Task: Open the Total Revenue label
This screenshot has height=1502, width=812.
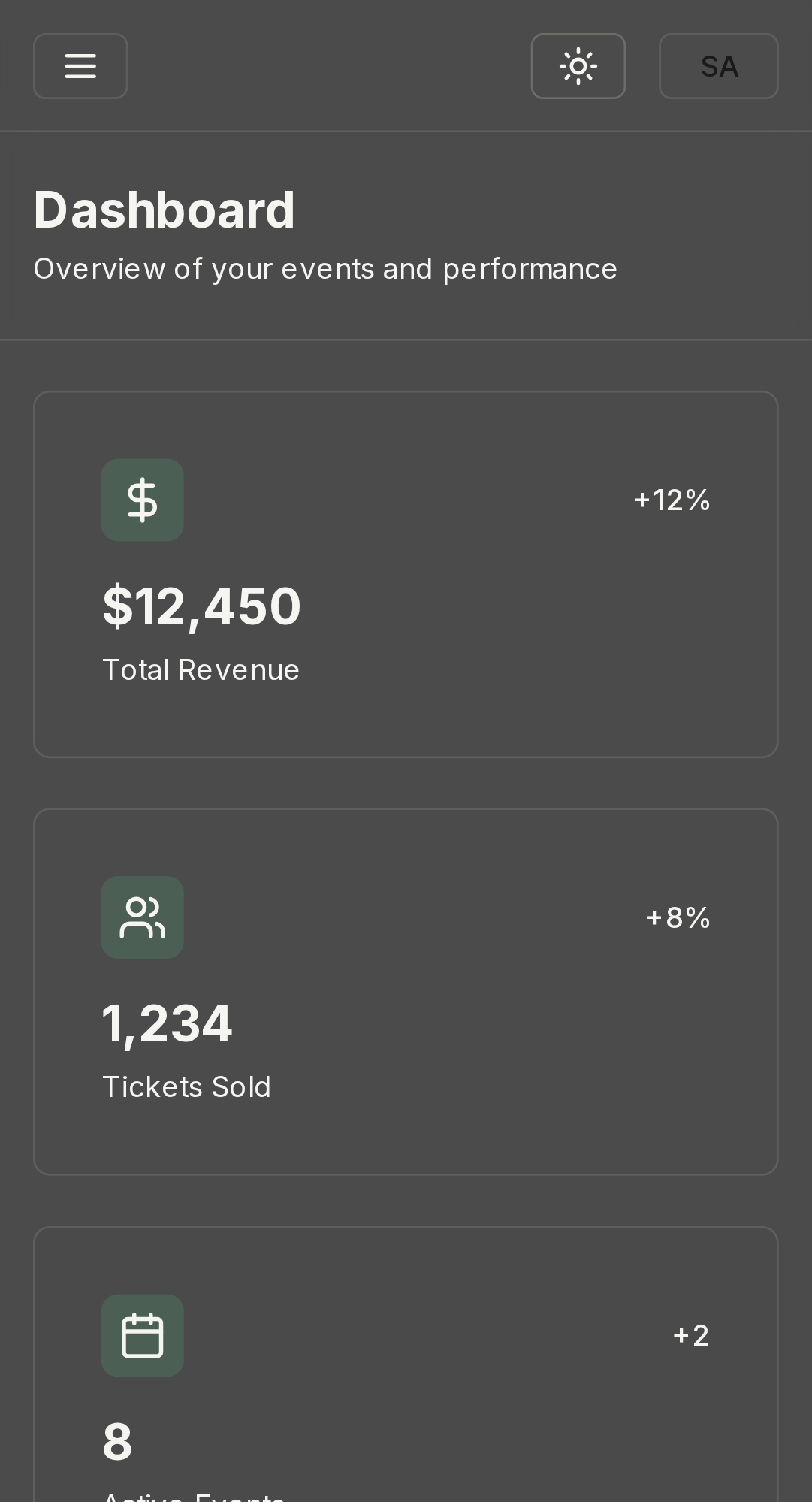Action: [x=201, y=670]
